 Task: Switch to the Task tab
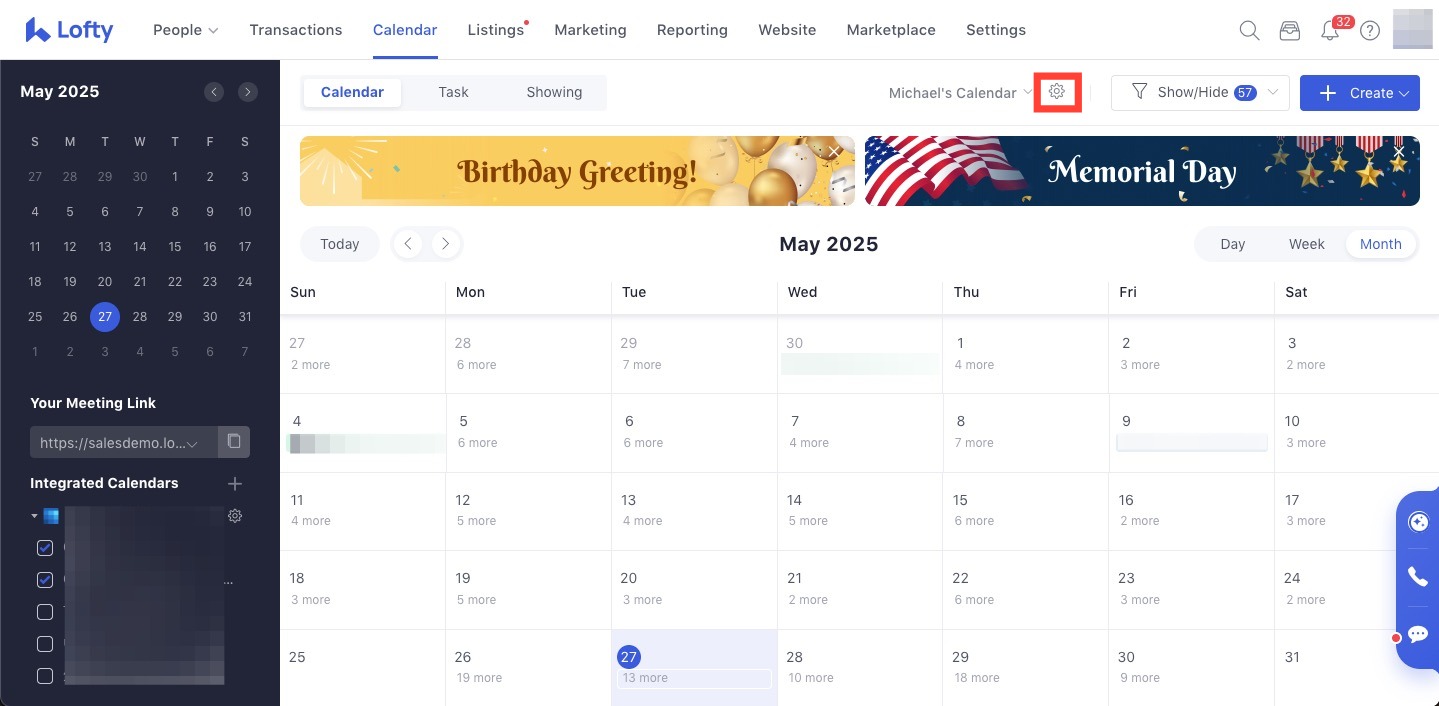coord(453,92)
